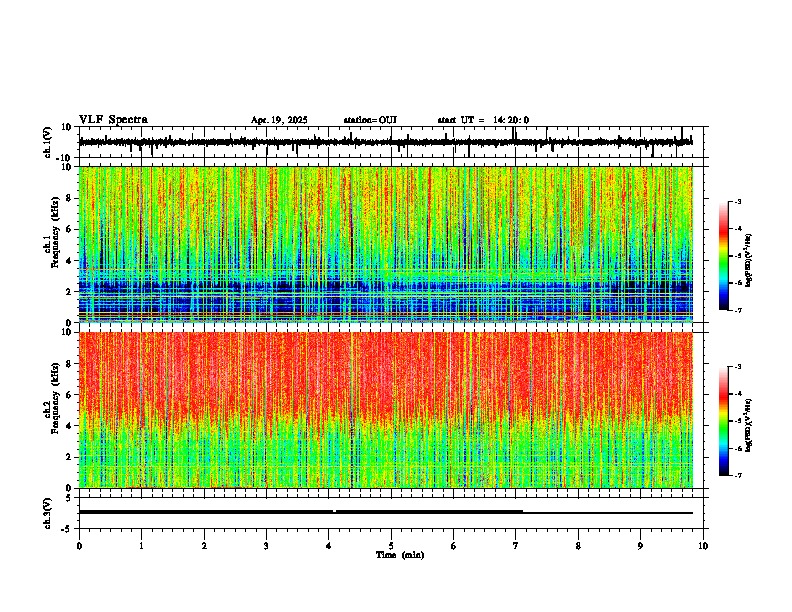
Task: Click the "-3" label on the ch.1 color bar
Action: tap(737, 202)
